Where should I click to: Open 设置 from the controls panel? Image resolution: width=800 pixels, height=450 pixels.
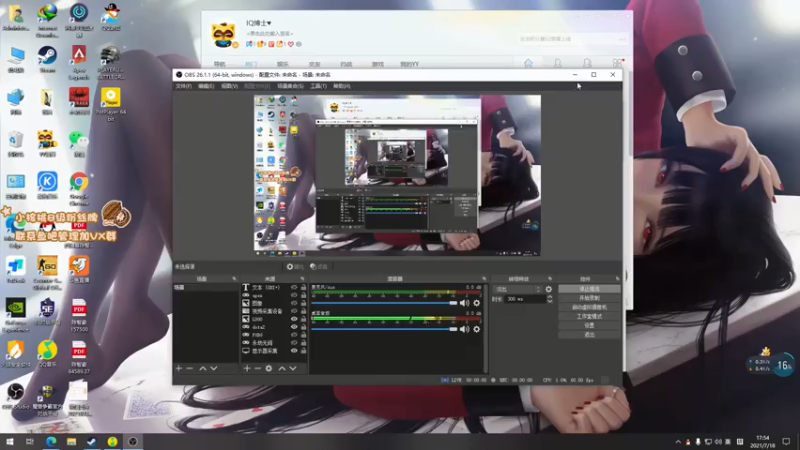(589, 326)
